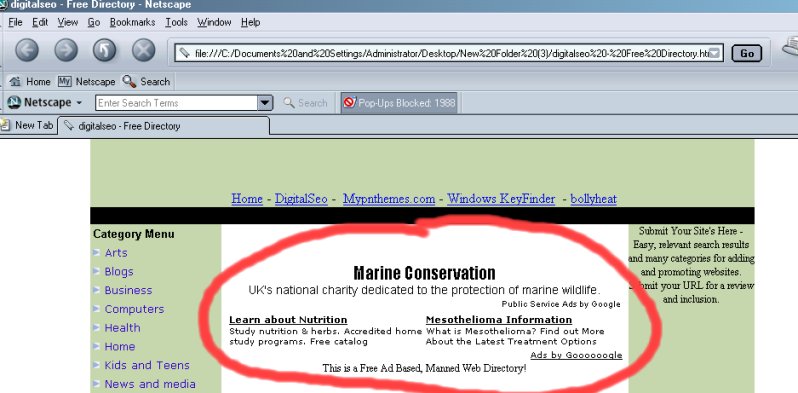Viewport: 798px width, 393px height.
Task: Open the Learn about Nutrition ad link
Action: click(x=288, y=320)
